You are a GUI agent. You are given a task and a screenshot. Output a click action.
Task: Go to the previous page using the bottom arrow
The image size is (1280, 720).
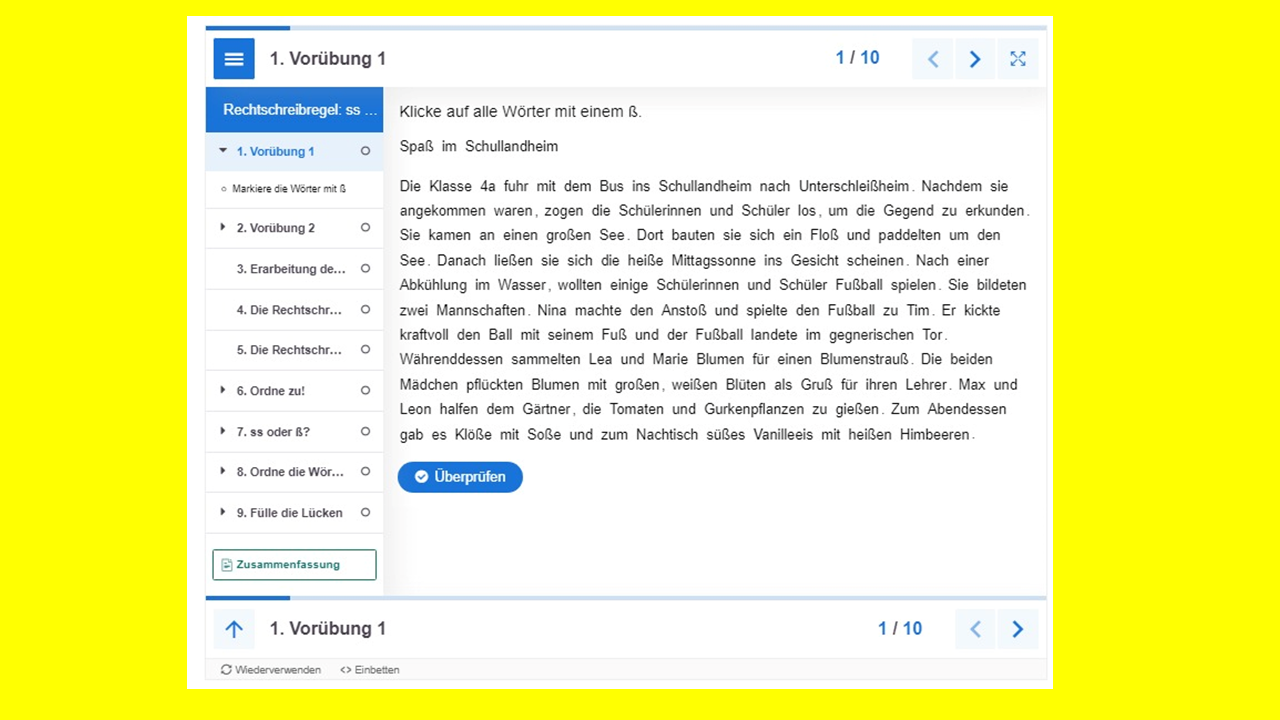[x=975, y=629]
